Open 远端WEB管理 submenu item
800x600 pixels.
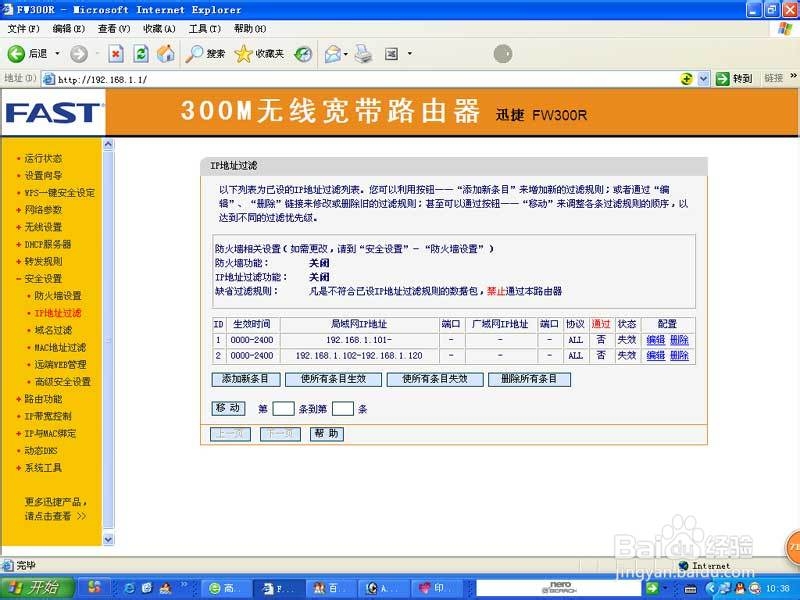pyautogui.click(x=60, y=365)
